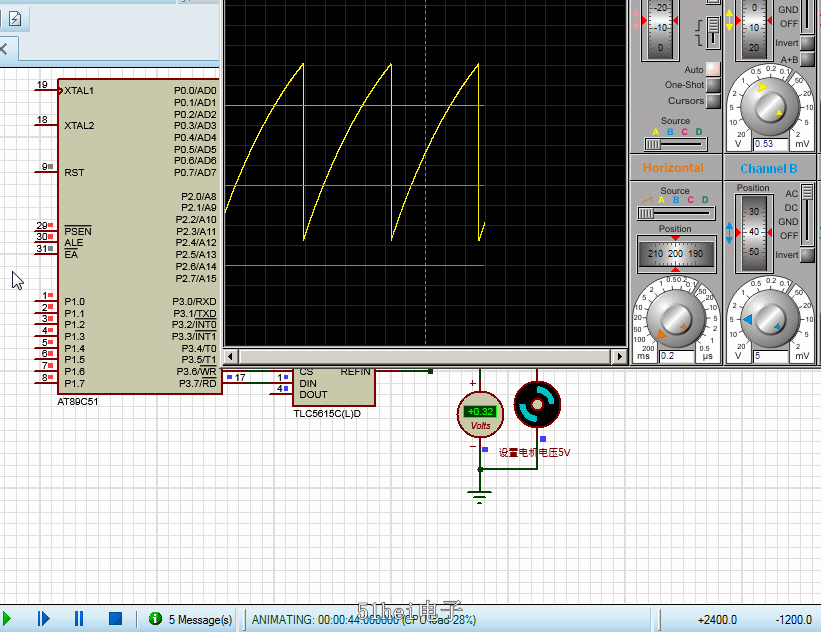Click the timebase value field showing 0.2
Image resolution: width=821 pixels, height=632 pixels.
click(676, 356)
